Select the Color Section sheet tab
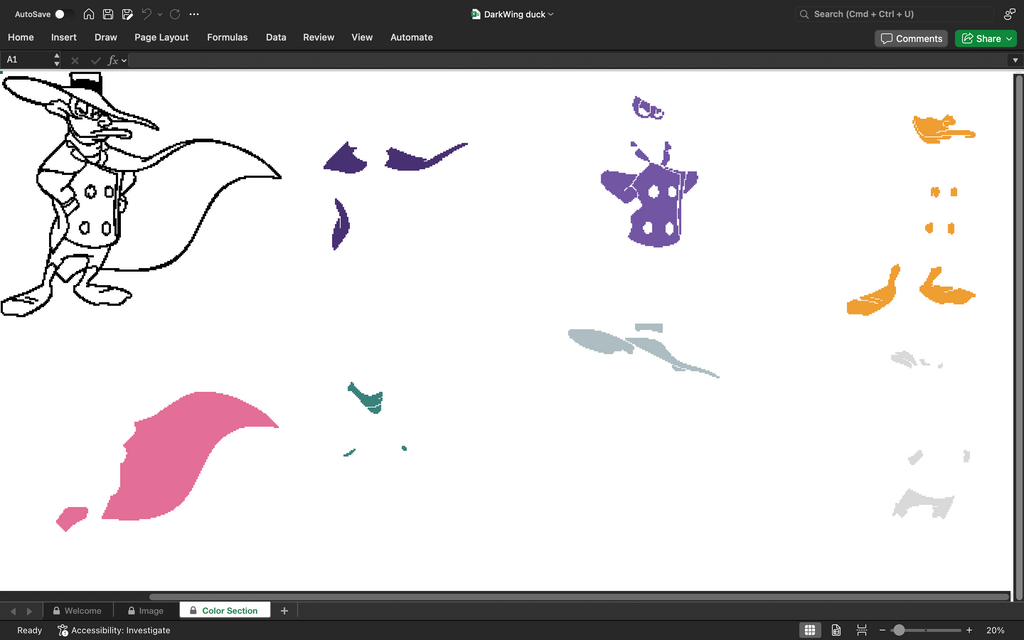Viewport: 1024px width, 640px height. [x=224, y=611]
